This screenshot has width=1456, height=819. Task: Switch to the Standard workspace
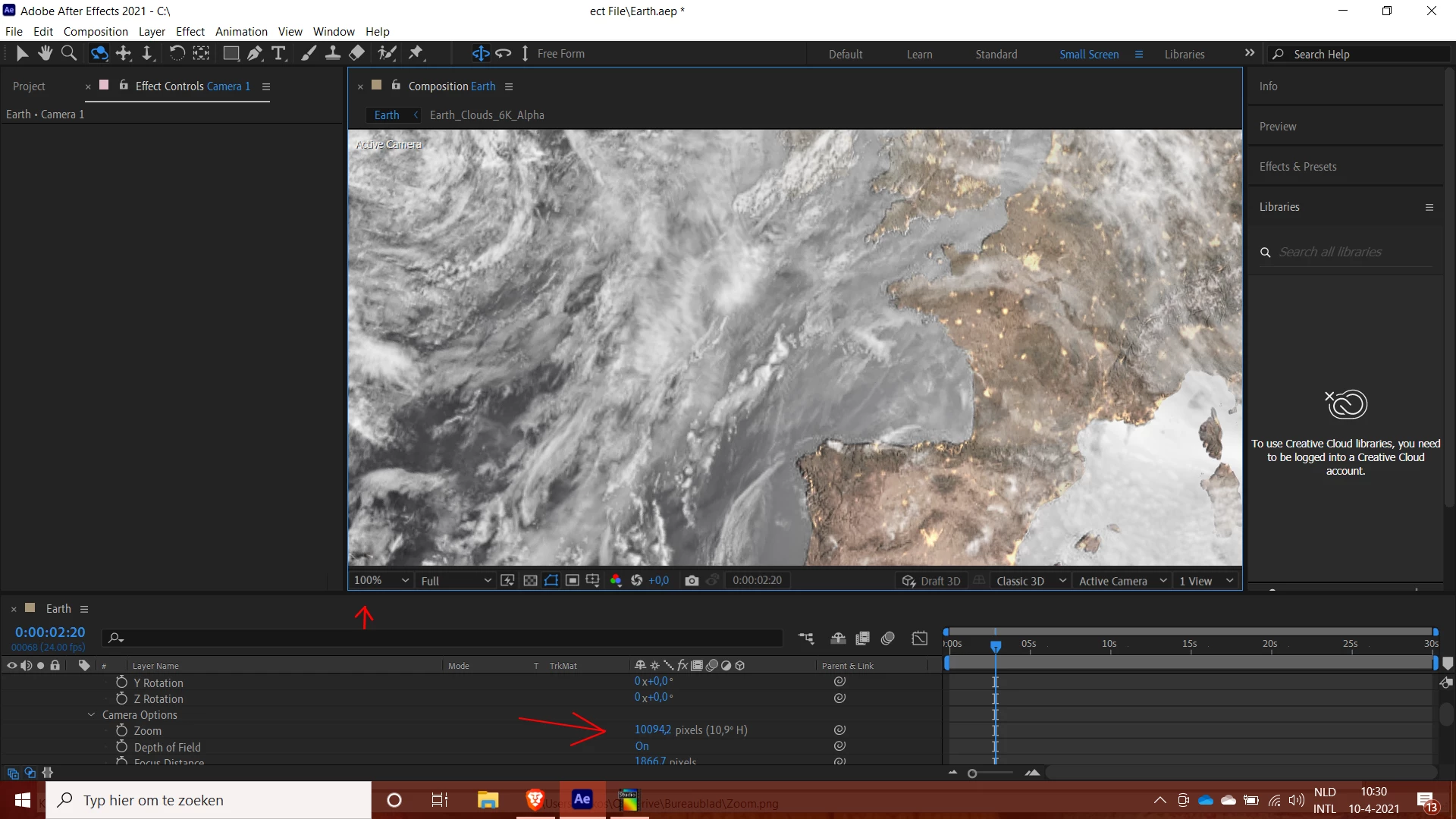[996, 54]
